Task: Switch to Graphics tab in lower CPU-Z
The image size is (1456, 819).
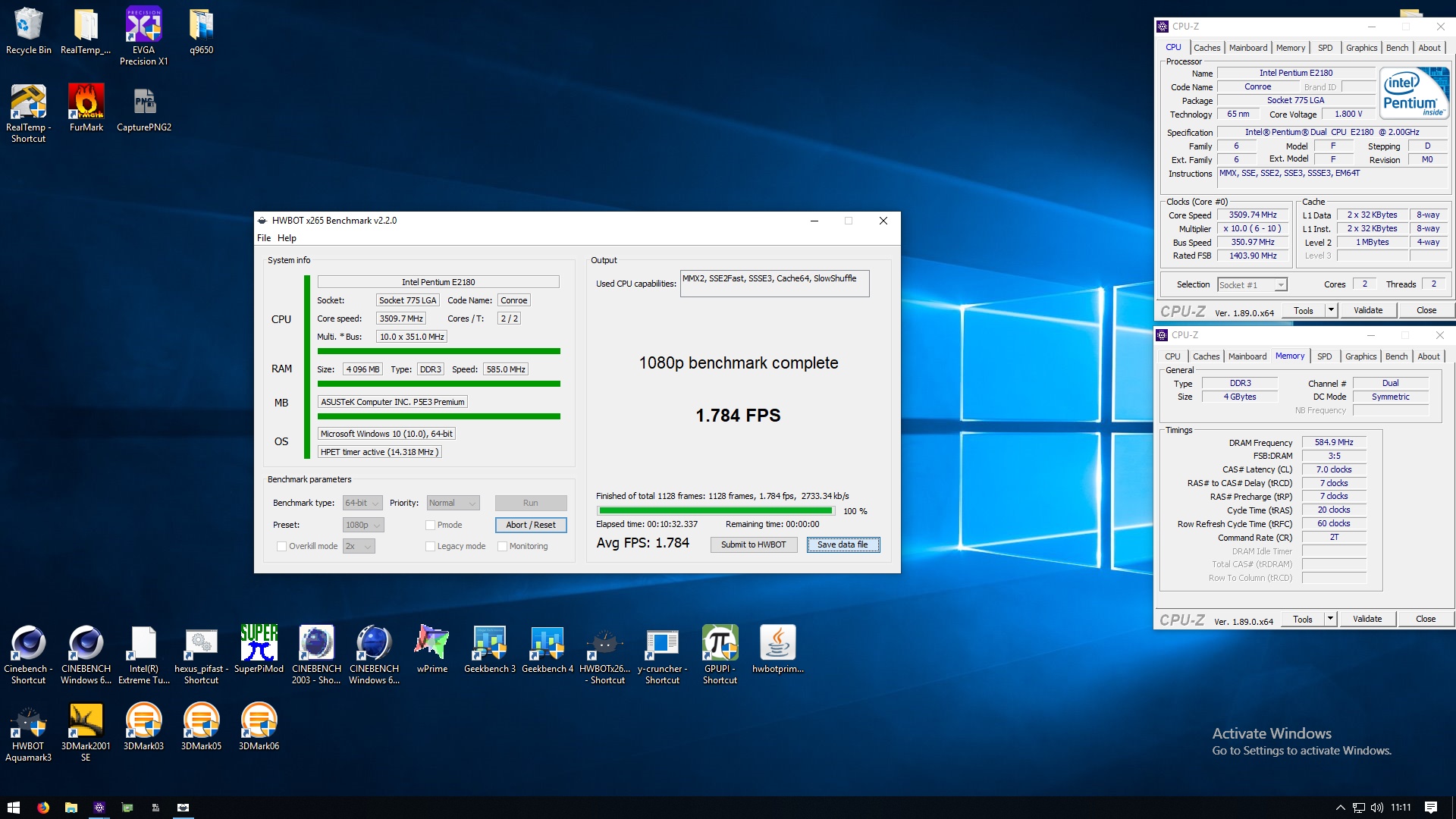Action: coord(1360,356)
